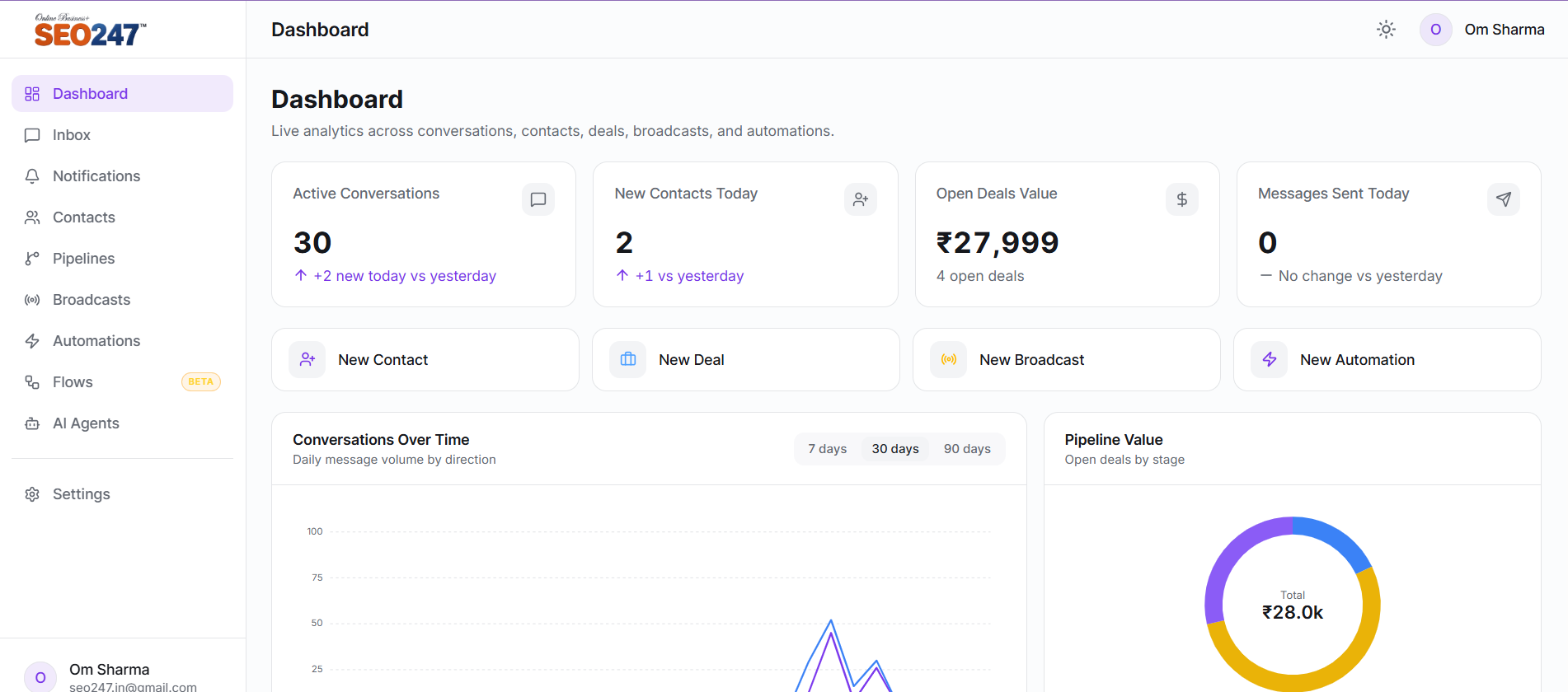Click the Notifications bell icon
This screenshot has height=692, width=1568.
tap(32, 176)
